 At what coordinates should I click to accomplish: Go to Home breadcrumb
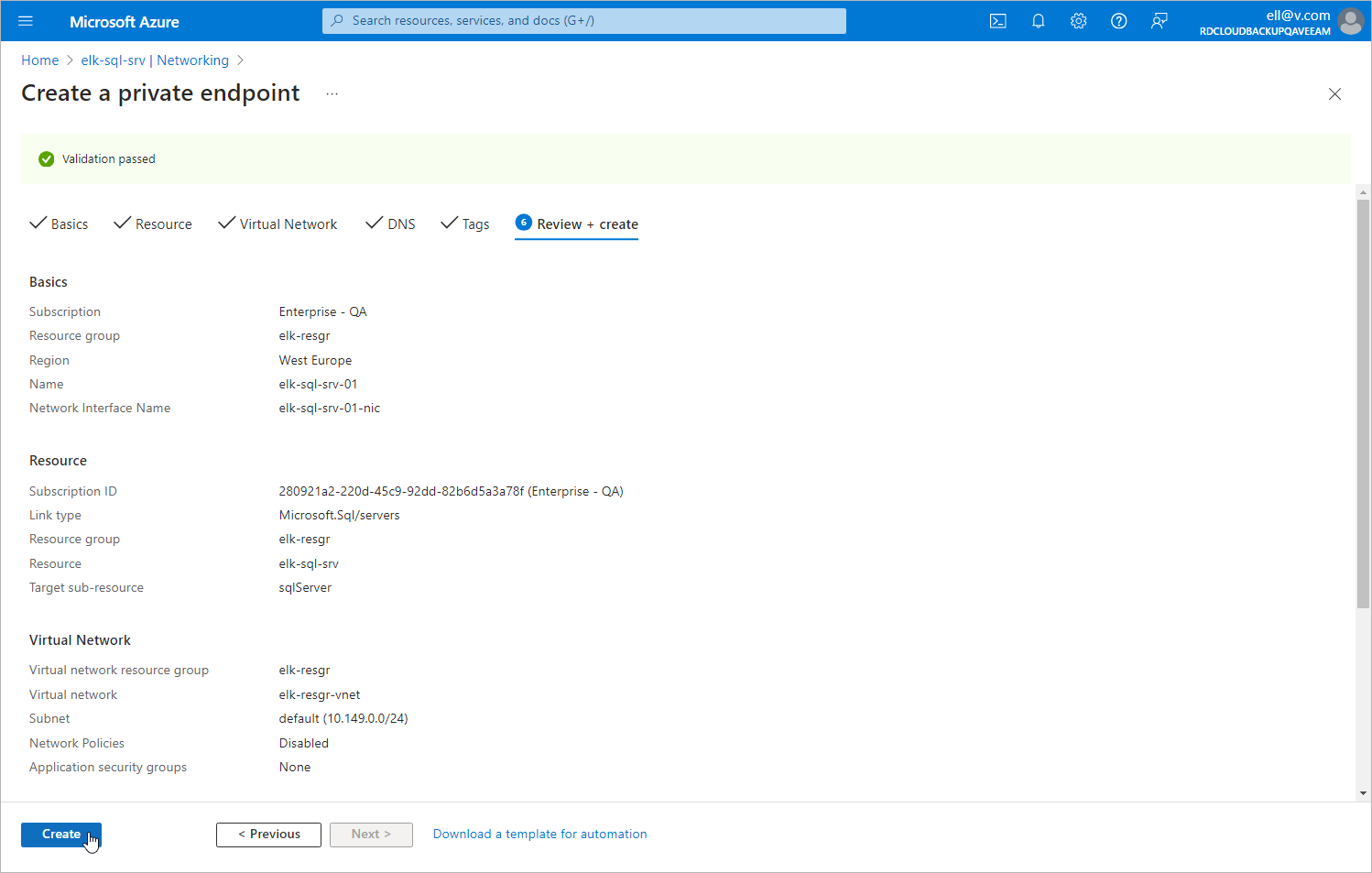click(40, 60)
